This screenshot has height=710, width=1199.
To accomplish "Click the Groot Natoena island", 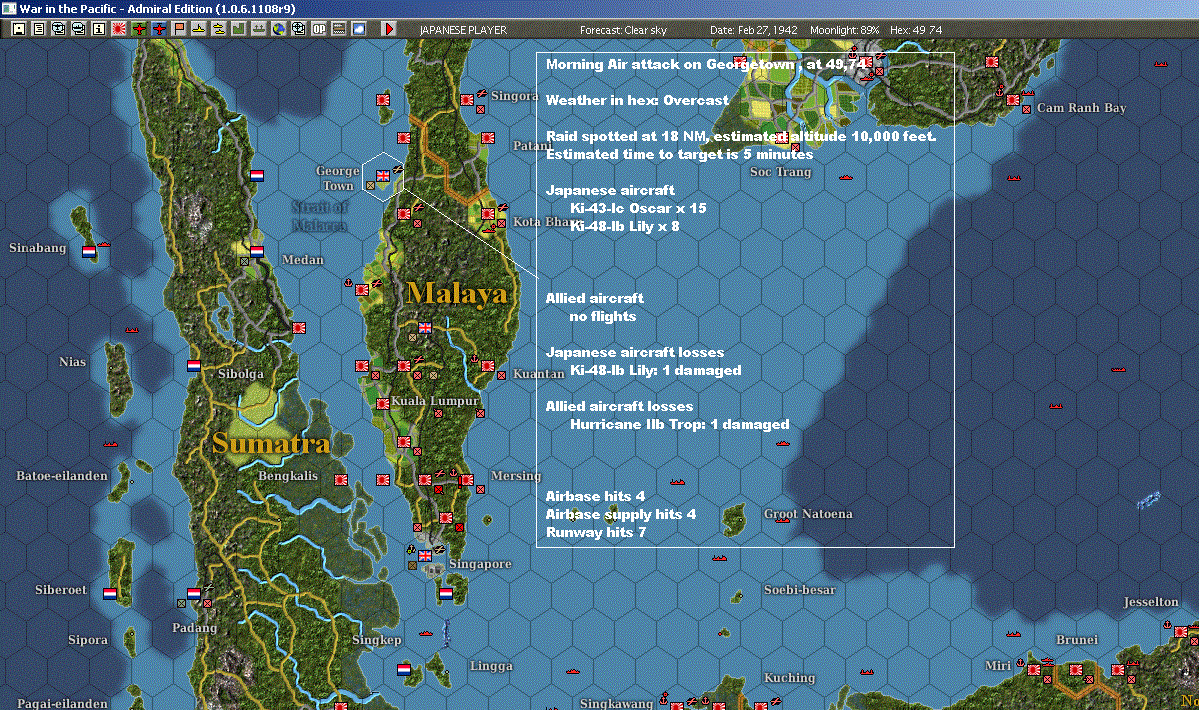I will point(735,520).
